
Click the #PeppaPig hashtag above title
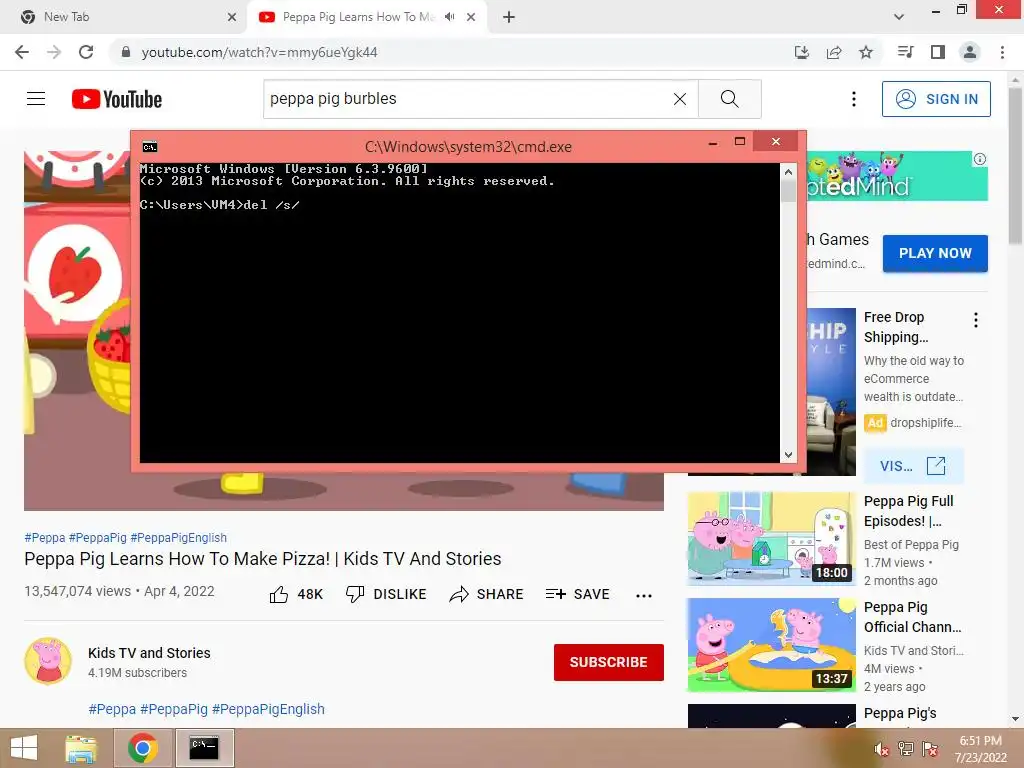[x=97, y=537]
